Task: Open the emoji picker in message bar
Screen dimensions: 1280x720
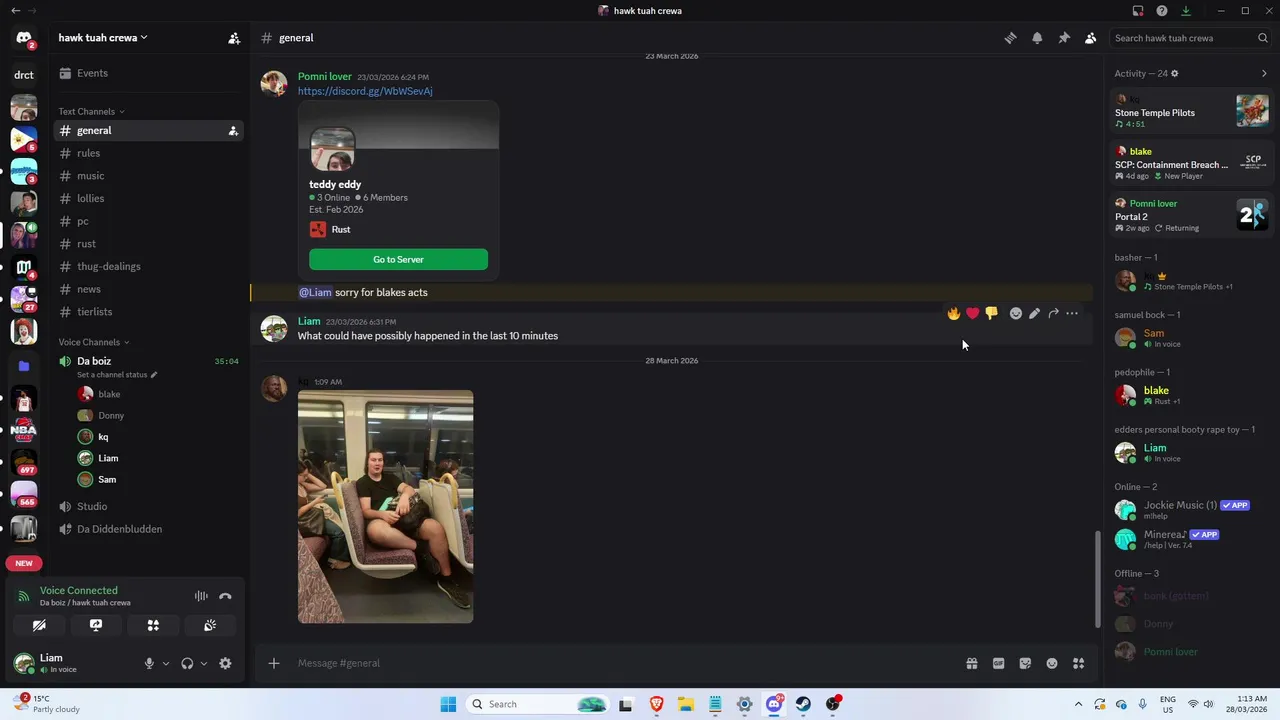Action: (1052, 663)
